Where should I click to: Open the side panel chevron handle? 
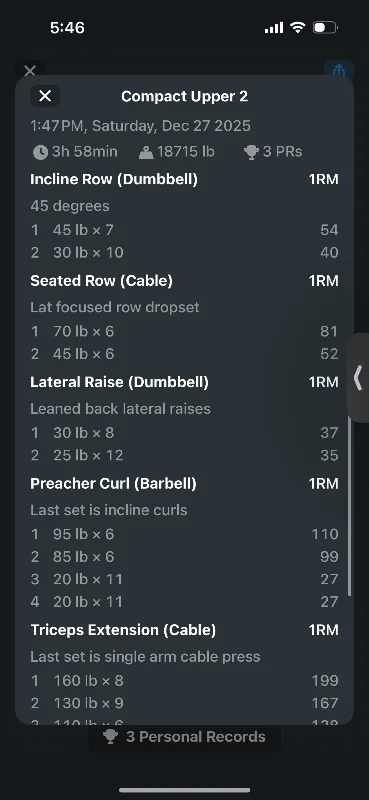pos(359,379)
